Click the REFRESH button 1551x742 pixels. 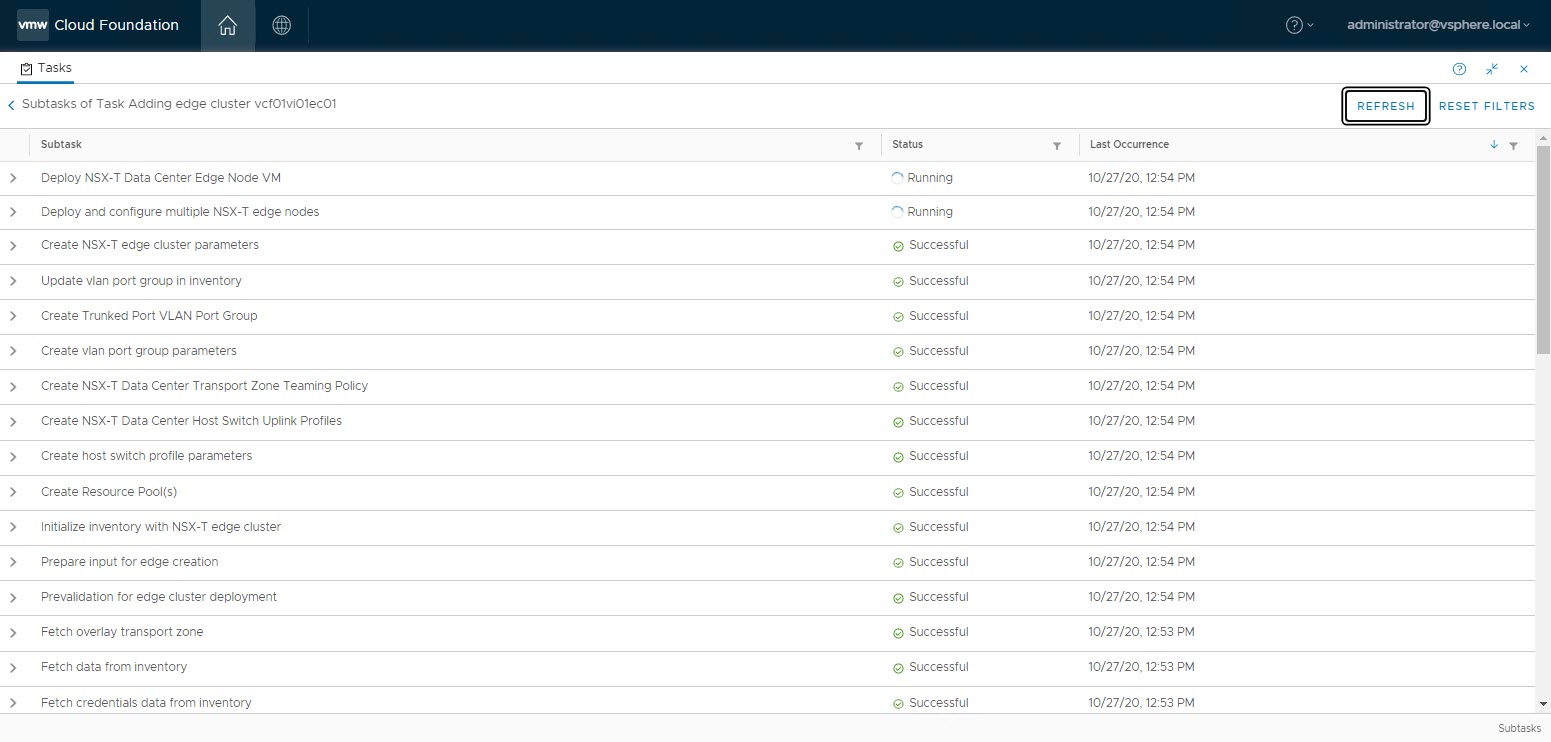[1385, 106]
